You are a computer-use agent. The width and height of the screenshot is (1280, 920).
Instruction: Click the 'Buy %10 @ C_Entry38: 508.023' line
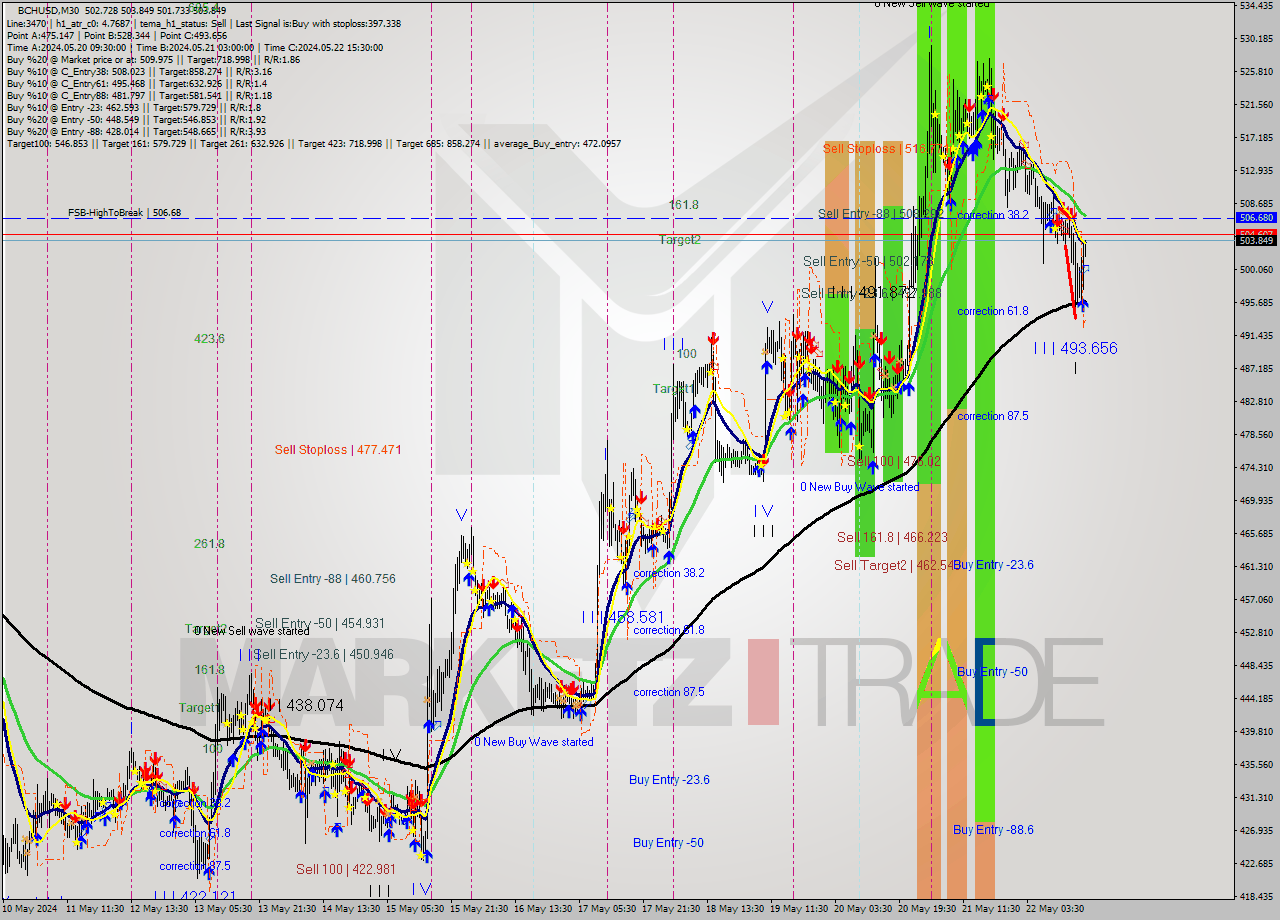(137, 71)
